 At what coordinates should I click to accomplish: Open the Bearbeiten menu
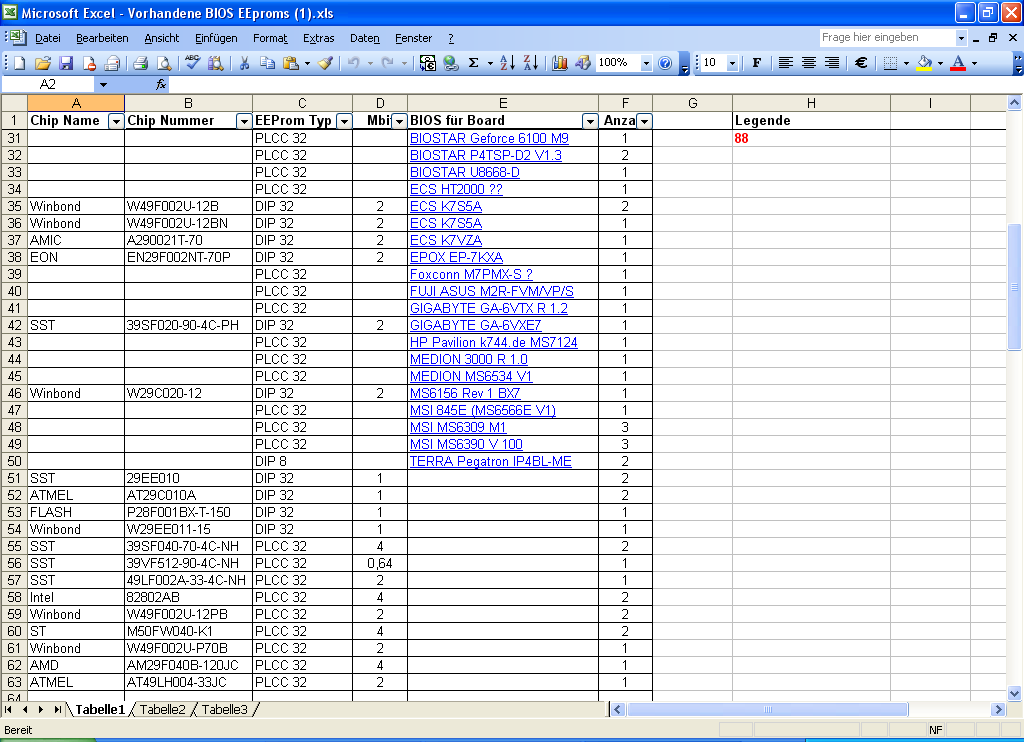pyautogui.click(x=102, y=38)
